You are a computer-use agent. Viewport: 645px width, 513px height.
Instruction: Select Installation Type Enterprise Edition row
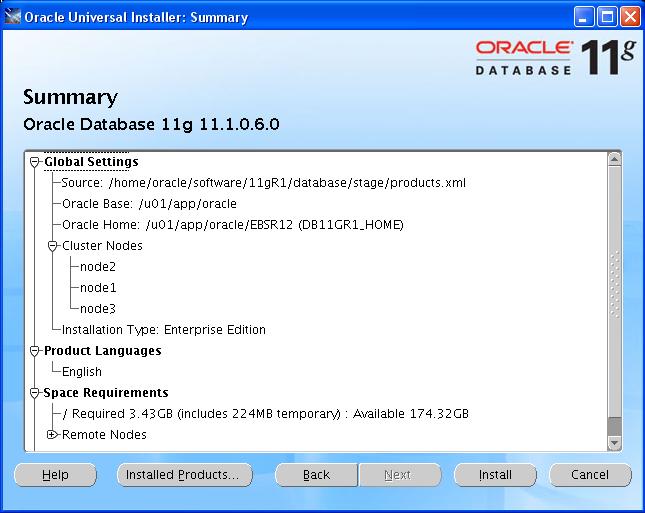(164, 330)
